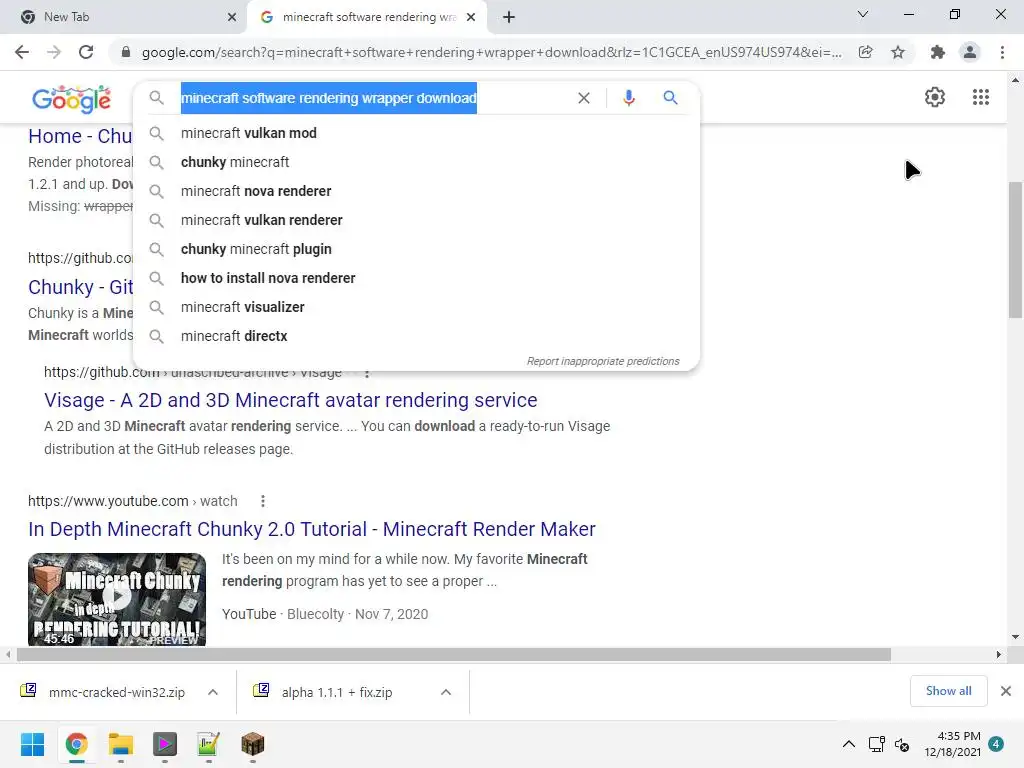
Task: Open options for Visage result
Action: 367,374
